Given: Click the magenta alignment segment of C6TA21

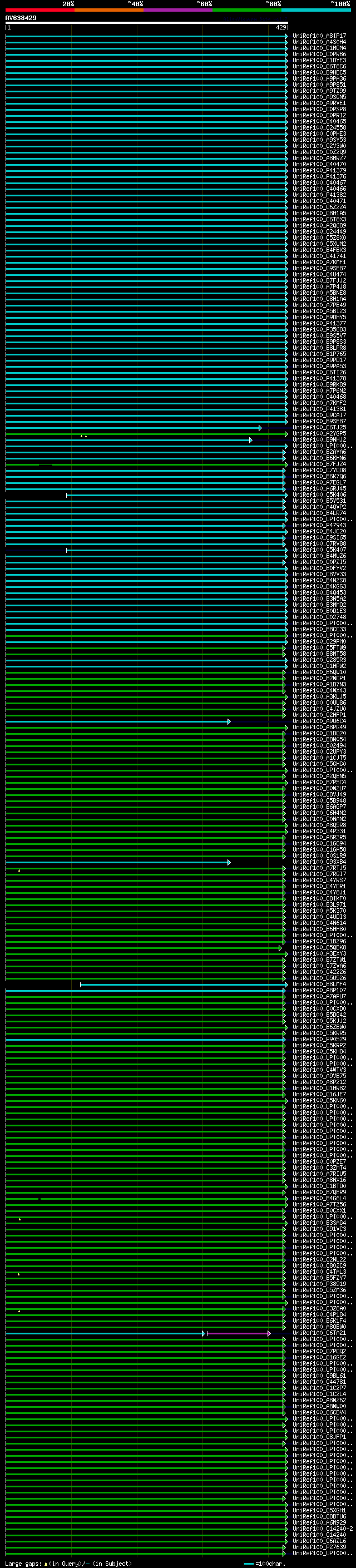Looking at the screenshot, I should coord(239,1334).
